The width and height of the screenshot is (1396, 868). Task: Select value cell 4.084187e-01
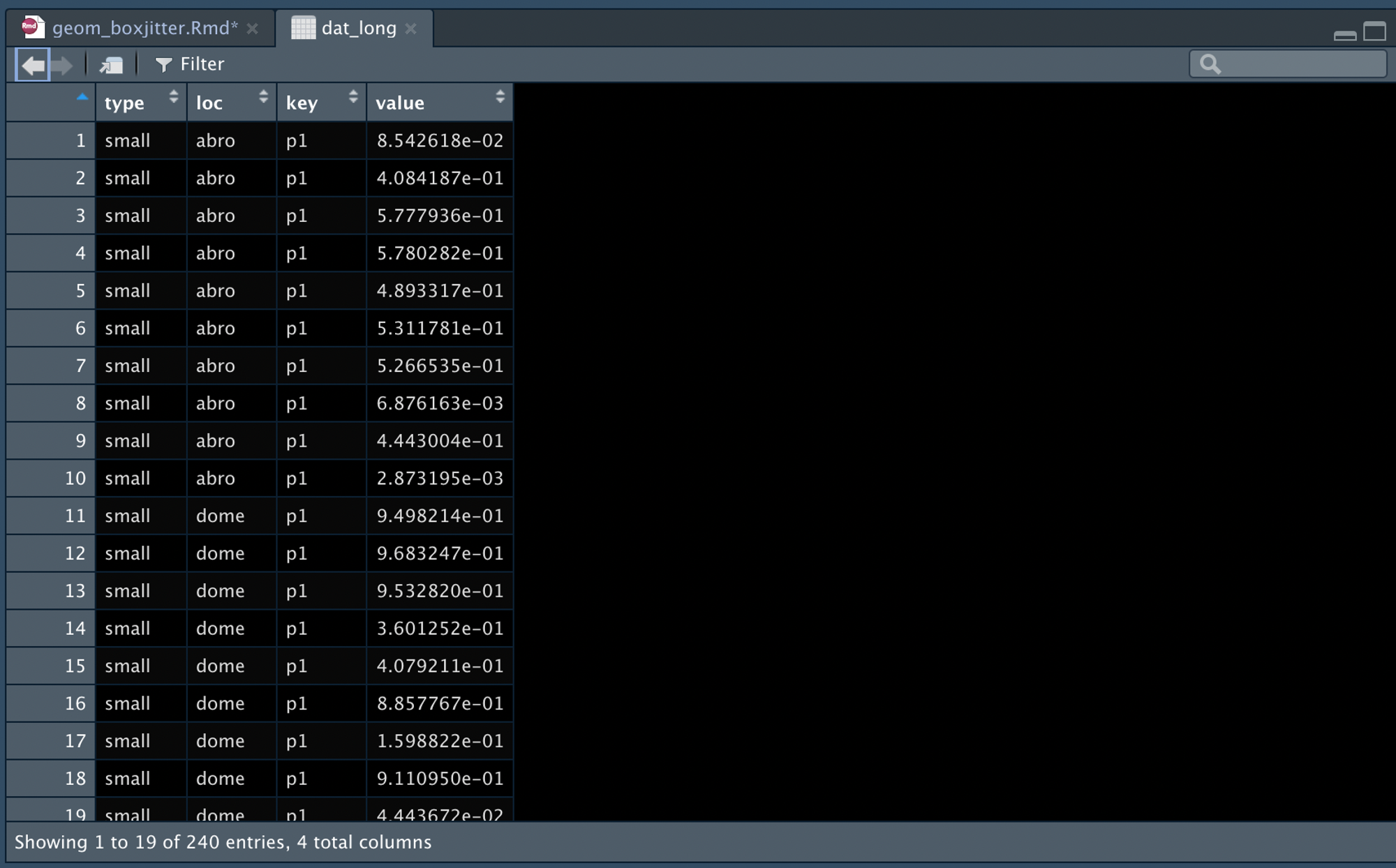(440, 178)
